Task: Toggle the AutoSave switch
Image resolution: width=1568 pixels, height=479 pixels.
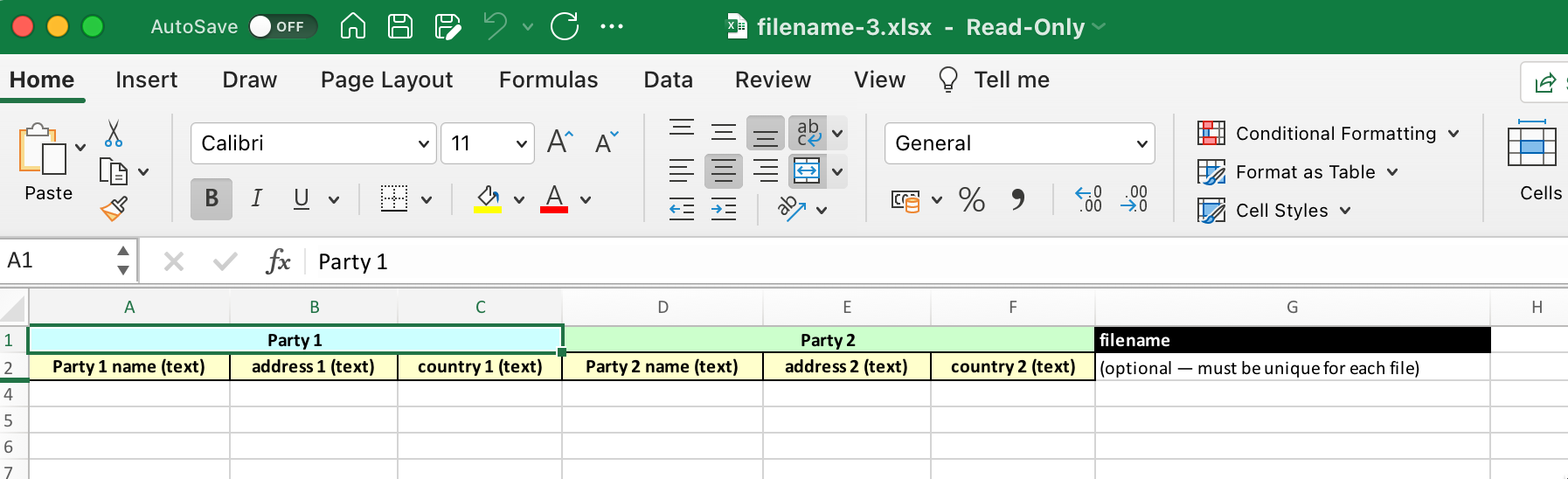Action: [x=281, y=26]
